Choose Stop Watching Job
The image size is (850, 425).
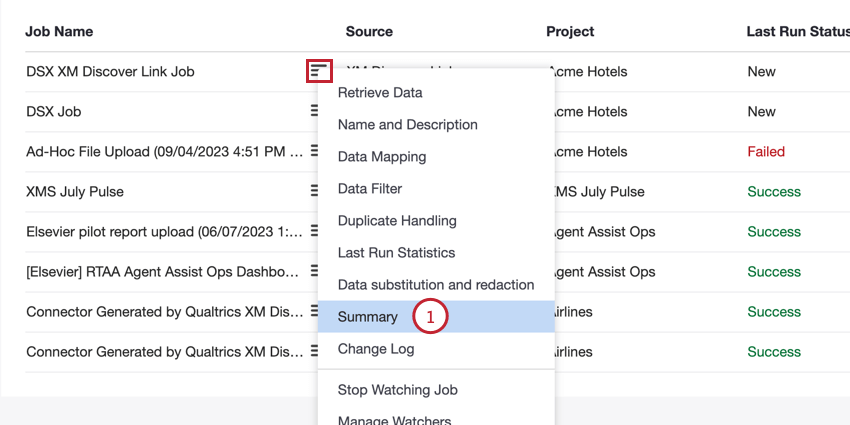pos(398,390)
